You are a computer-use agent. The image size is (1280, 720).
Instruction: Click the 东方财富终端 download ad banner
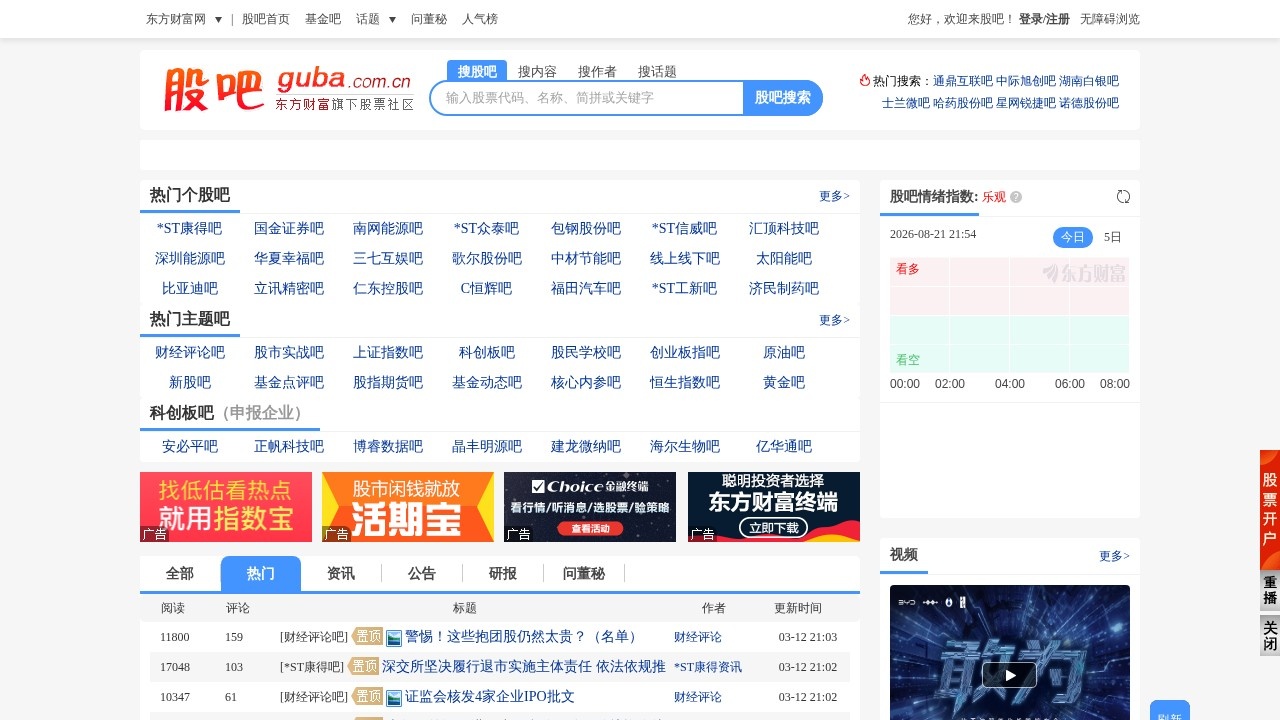coord(774,507)
